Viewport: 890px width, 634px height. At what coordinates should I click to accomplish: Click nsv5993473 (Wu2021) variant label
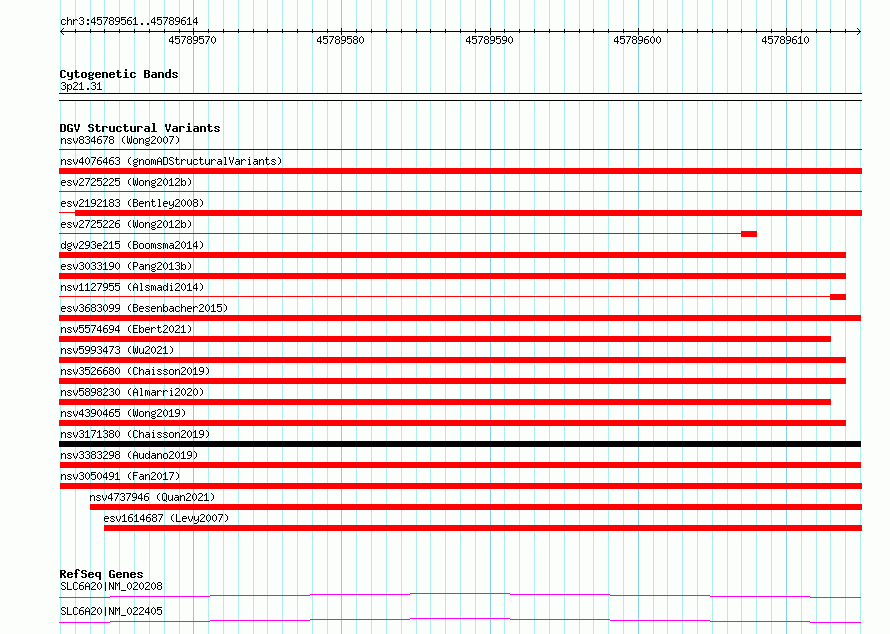tap(117, 350)
